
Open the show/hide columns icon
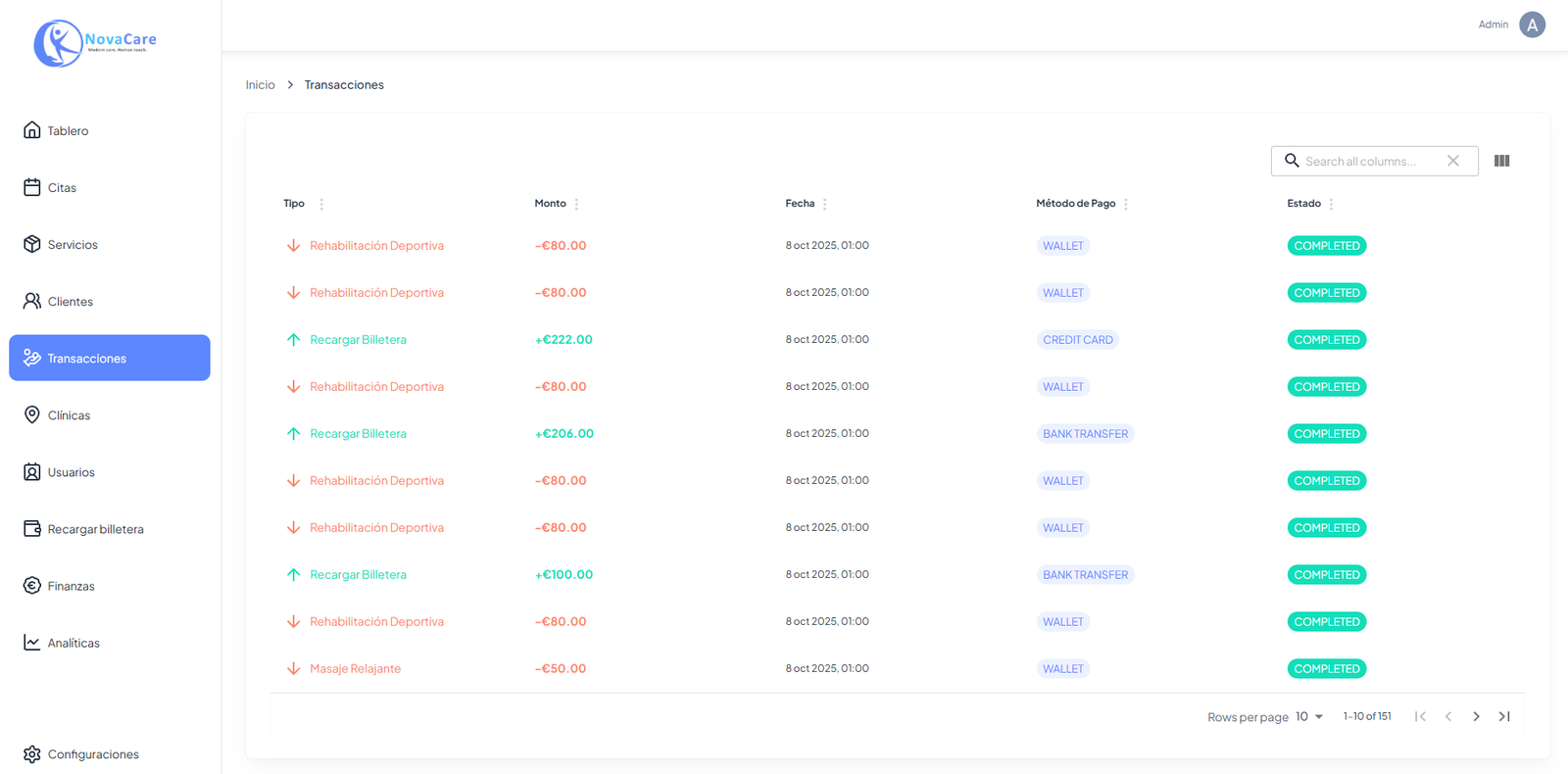(1501, 161)
